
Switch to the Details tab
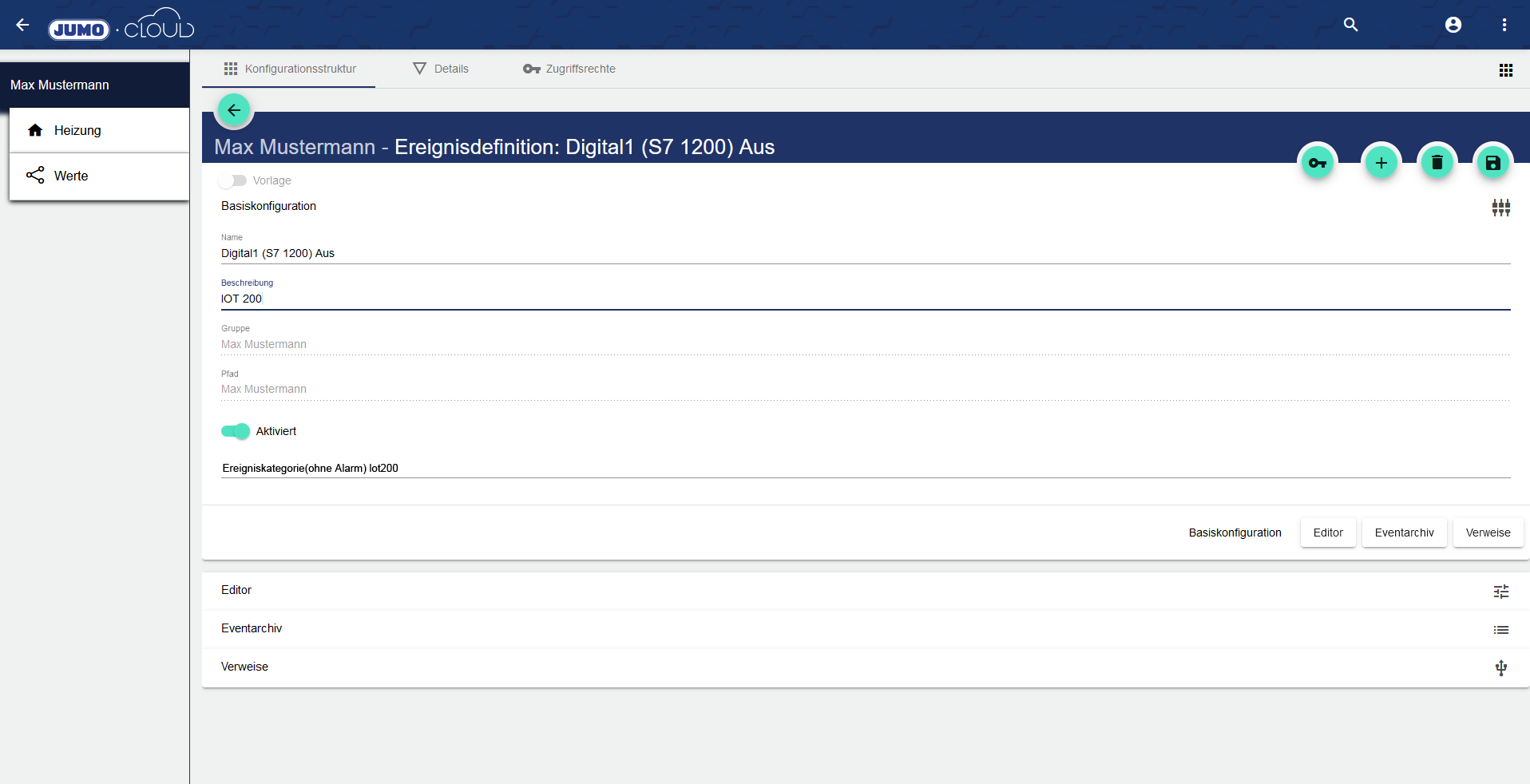pyautogui.click(x=441, y=69)
